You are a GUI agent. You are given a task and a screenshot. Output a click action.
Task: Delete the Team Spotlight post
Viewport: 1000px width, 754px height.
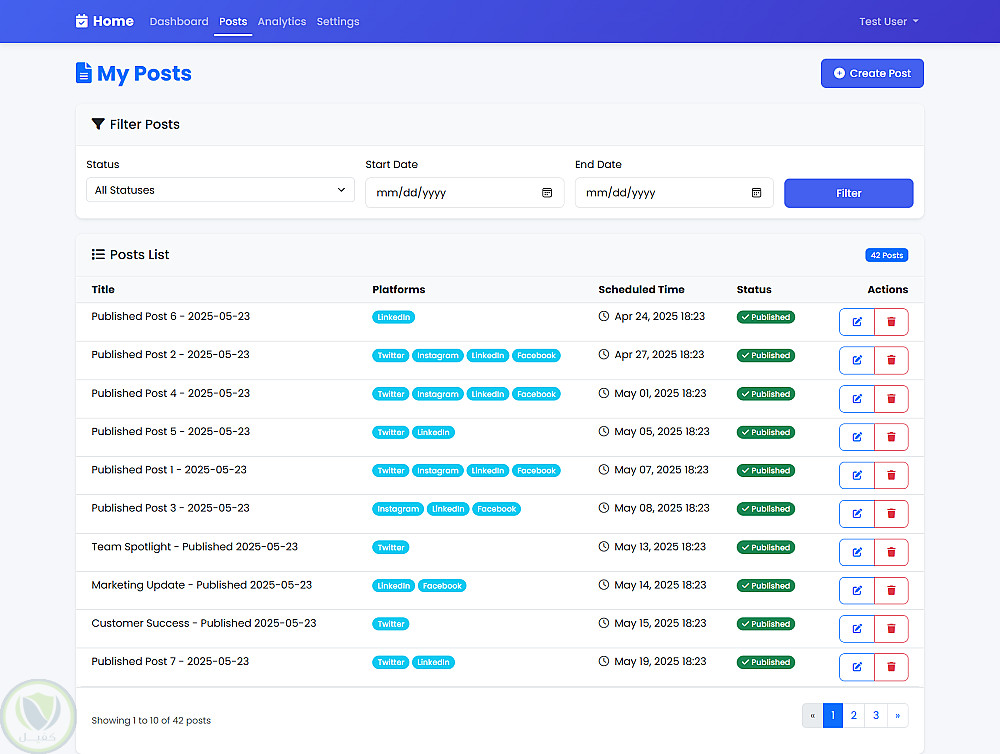891,552
